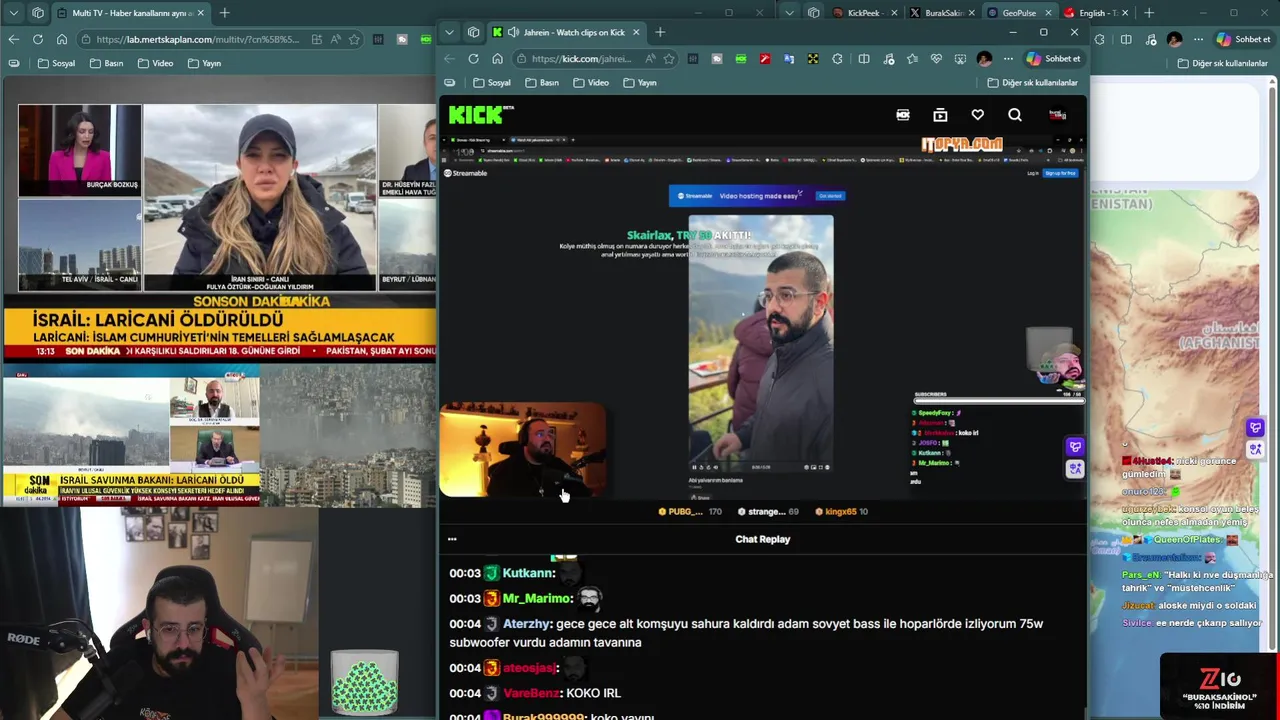Open Basın bookmark folder in Kick window
The height and width of the screenshot is (720, 1280).
point(542,83)
